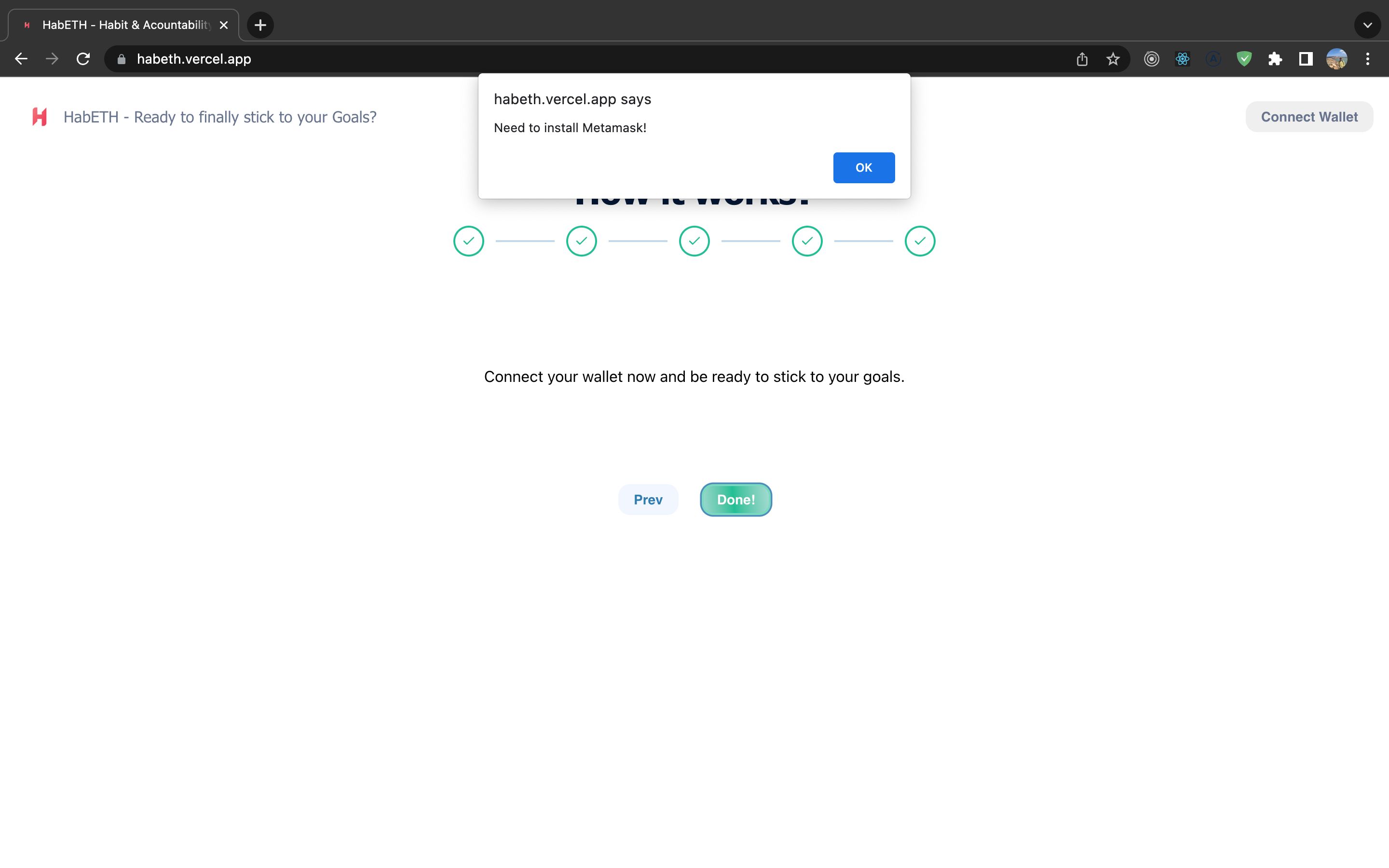Click the OK button in dialog
Screen dimensions: 1389x868
pyautogui.click(x=864, y=167)
